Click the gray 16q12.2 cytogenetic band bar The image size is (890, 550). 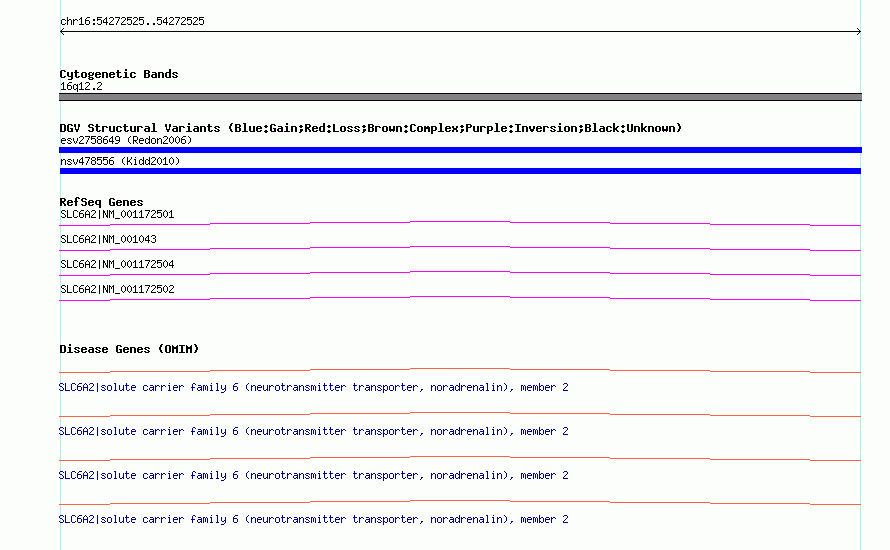(460, 97)
